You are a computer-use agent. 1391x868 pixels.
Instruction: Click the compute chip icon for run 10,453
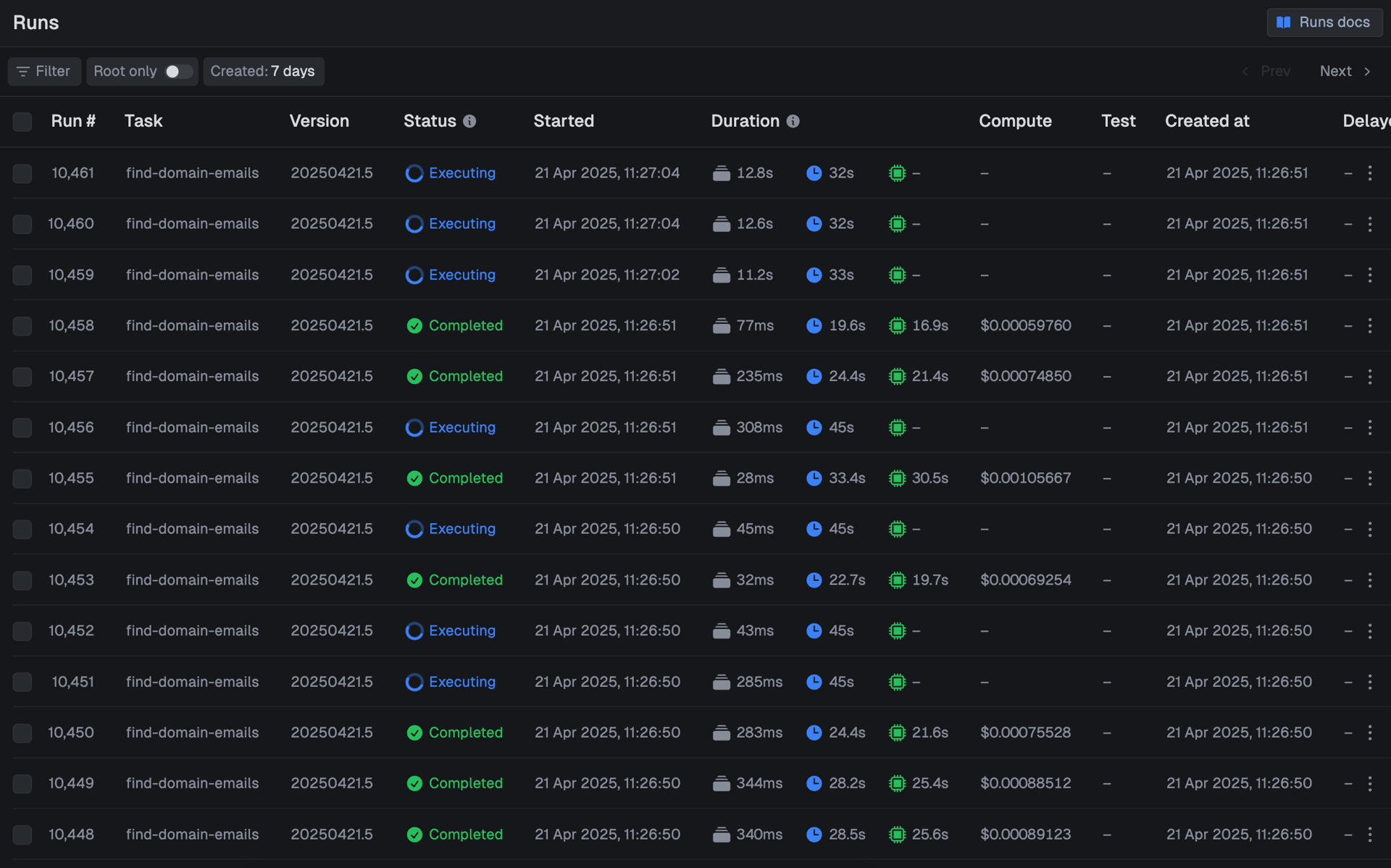[x=897, y=580]
